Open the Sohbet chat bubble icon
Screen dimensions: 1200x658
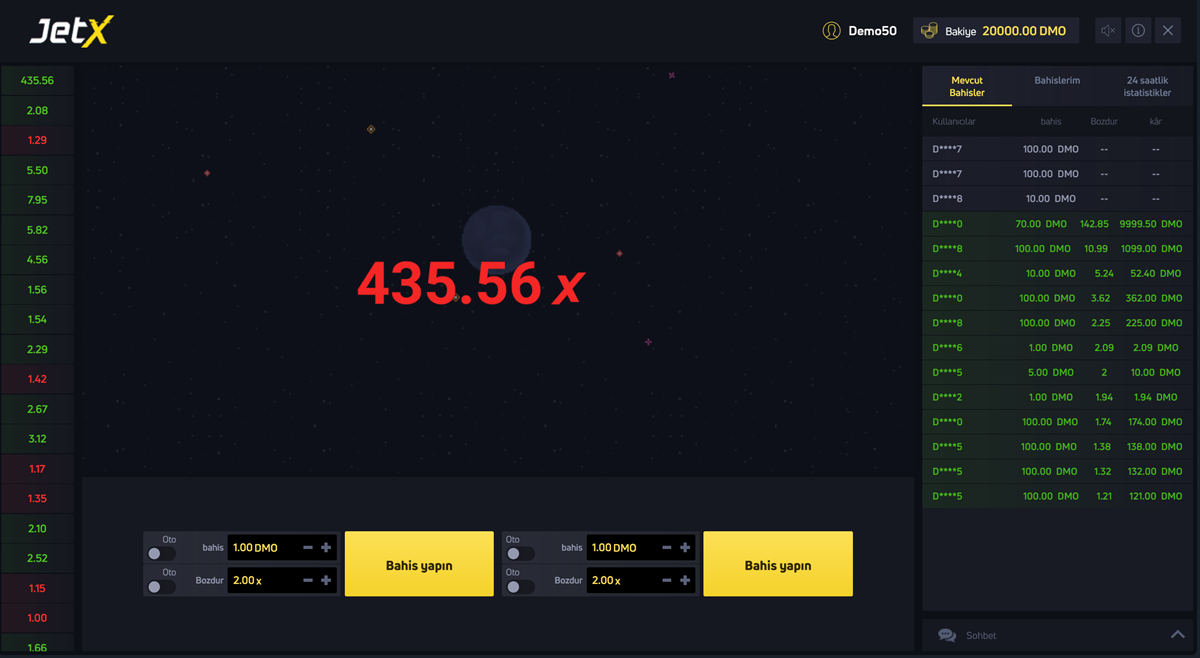click(946, 635)
